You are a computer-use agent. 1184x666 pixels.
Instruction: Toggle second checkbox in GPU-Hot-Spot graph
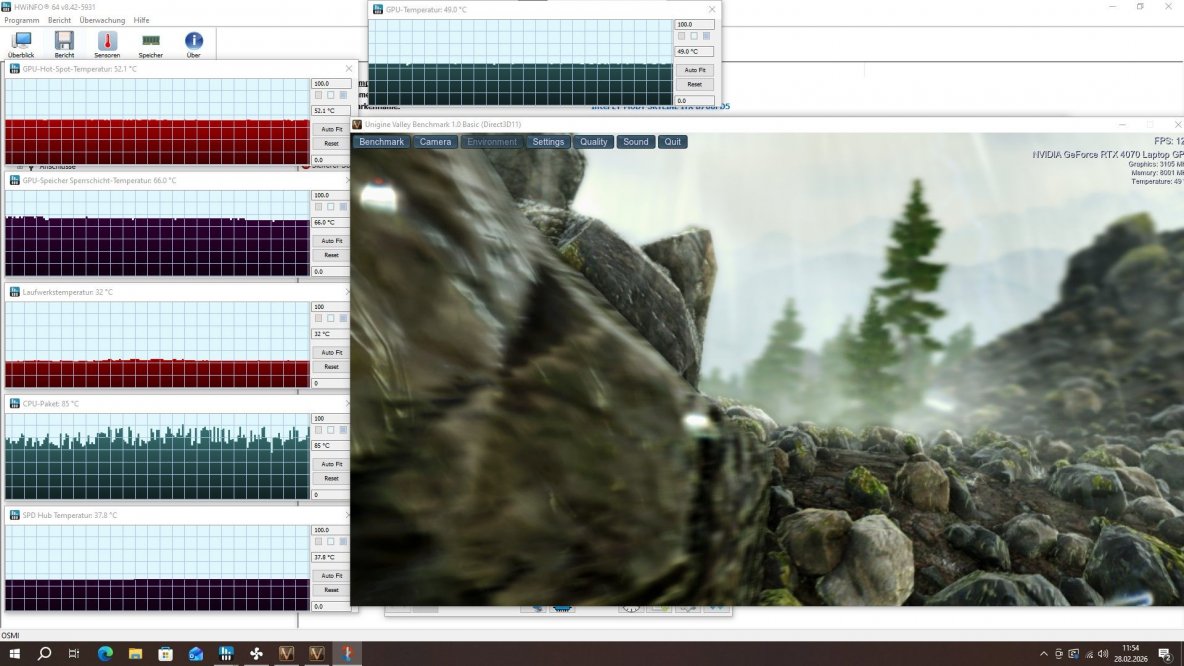(x=331, y=96)
